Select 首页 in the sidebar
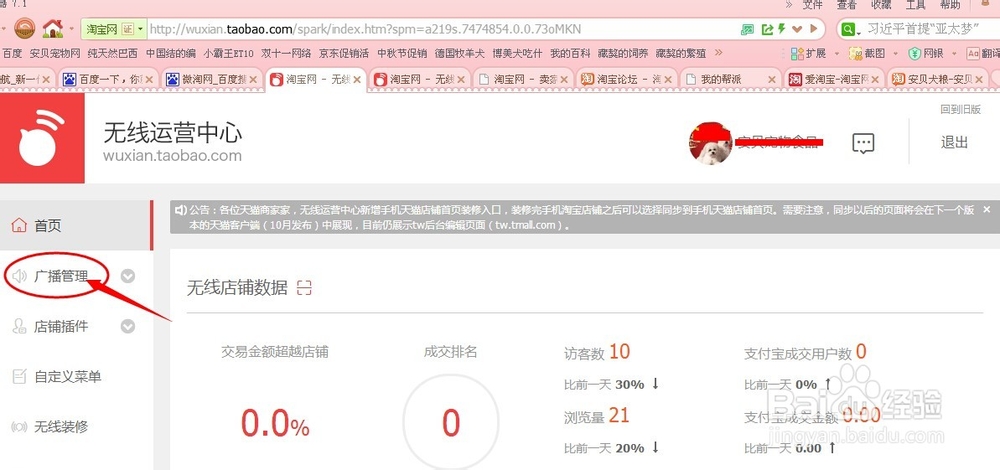Viewport: 1000px width, 470px height. click(x=76, y=225)
